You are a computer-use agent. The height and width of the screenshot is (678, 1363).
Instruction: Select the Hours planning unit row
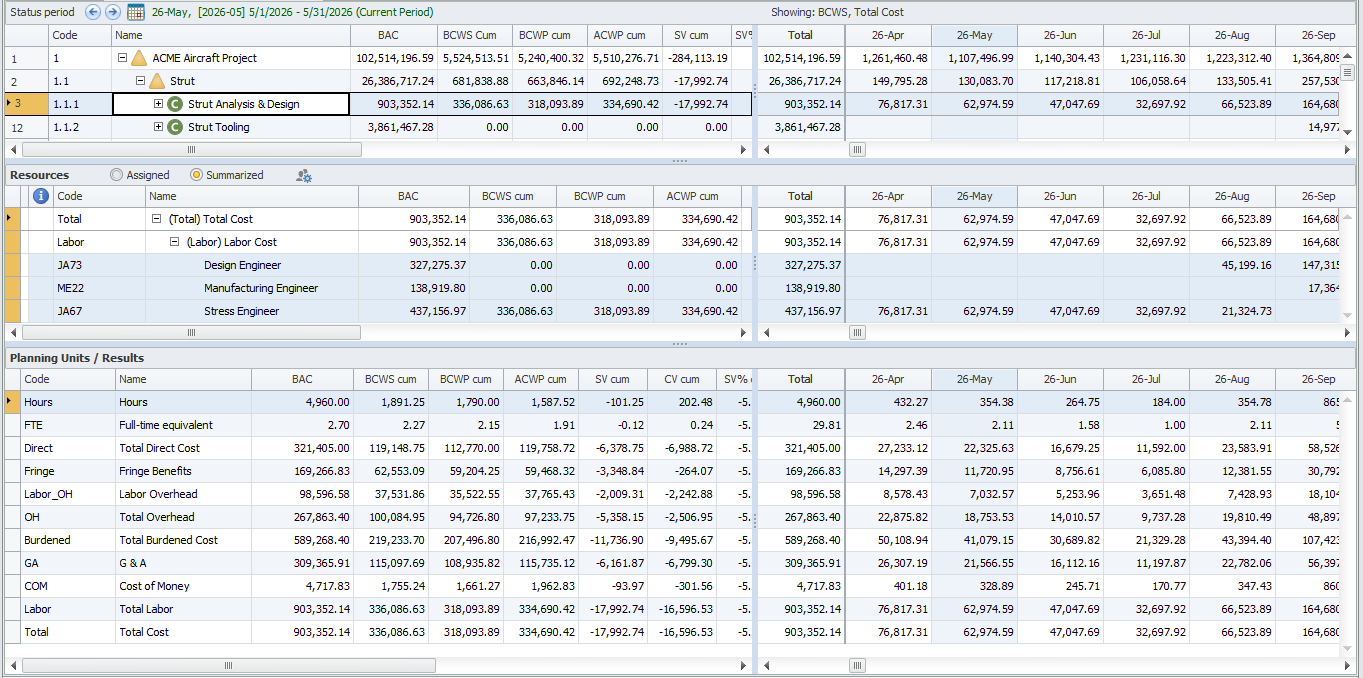[x=378, y=402]
